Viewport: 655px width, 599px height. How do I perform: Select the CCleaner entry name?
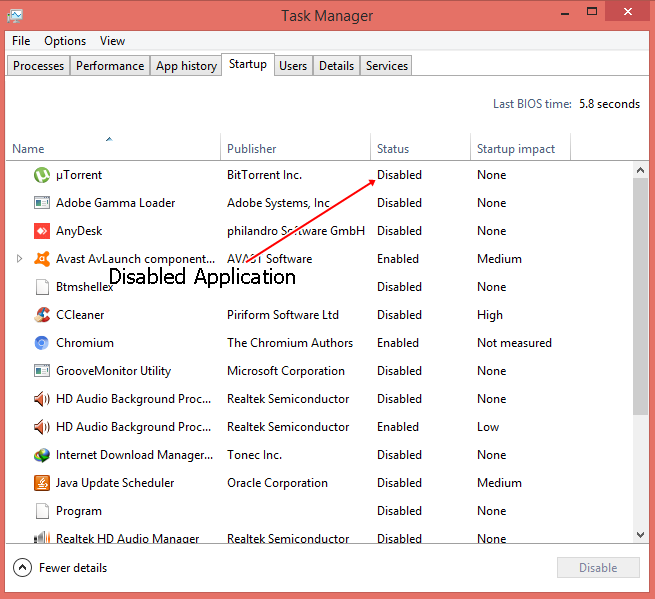coord(80,315)
